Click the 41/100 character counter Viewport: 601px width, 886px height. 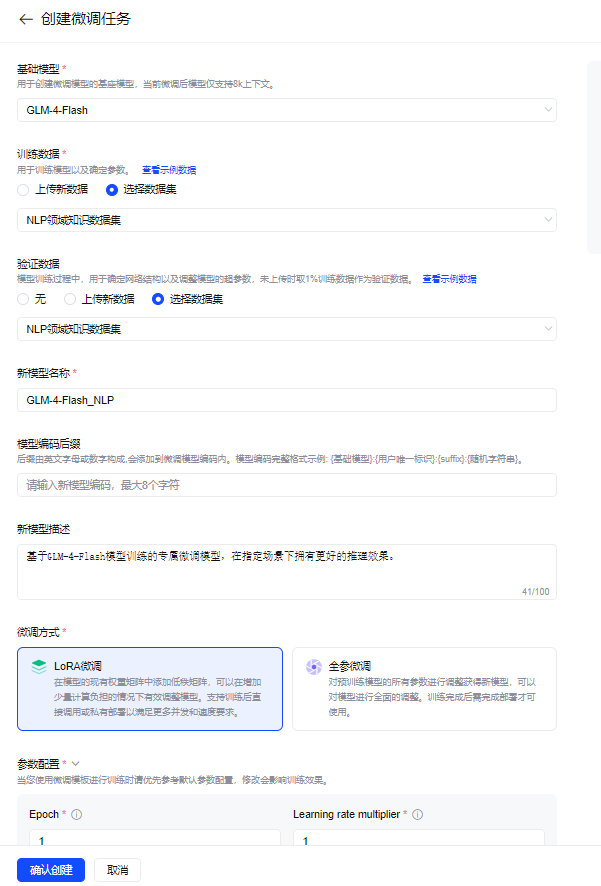pyautogui.click(x=535, y=592)
